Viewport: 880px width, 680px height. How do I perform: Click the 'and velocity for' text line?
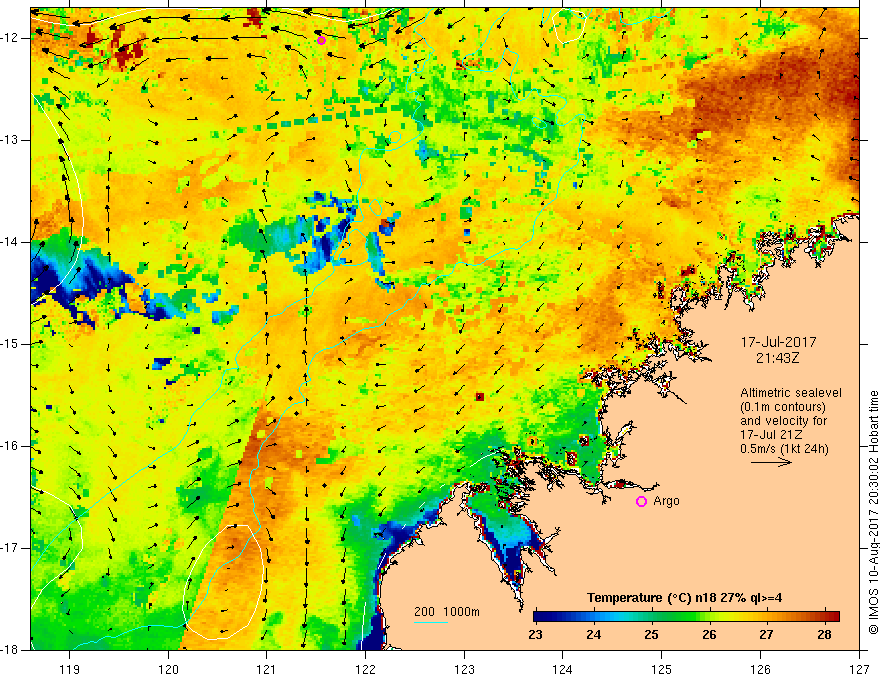click(x=783, y=420)
